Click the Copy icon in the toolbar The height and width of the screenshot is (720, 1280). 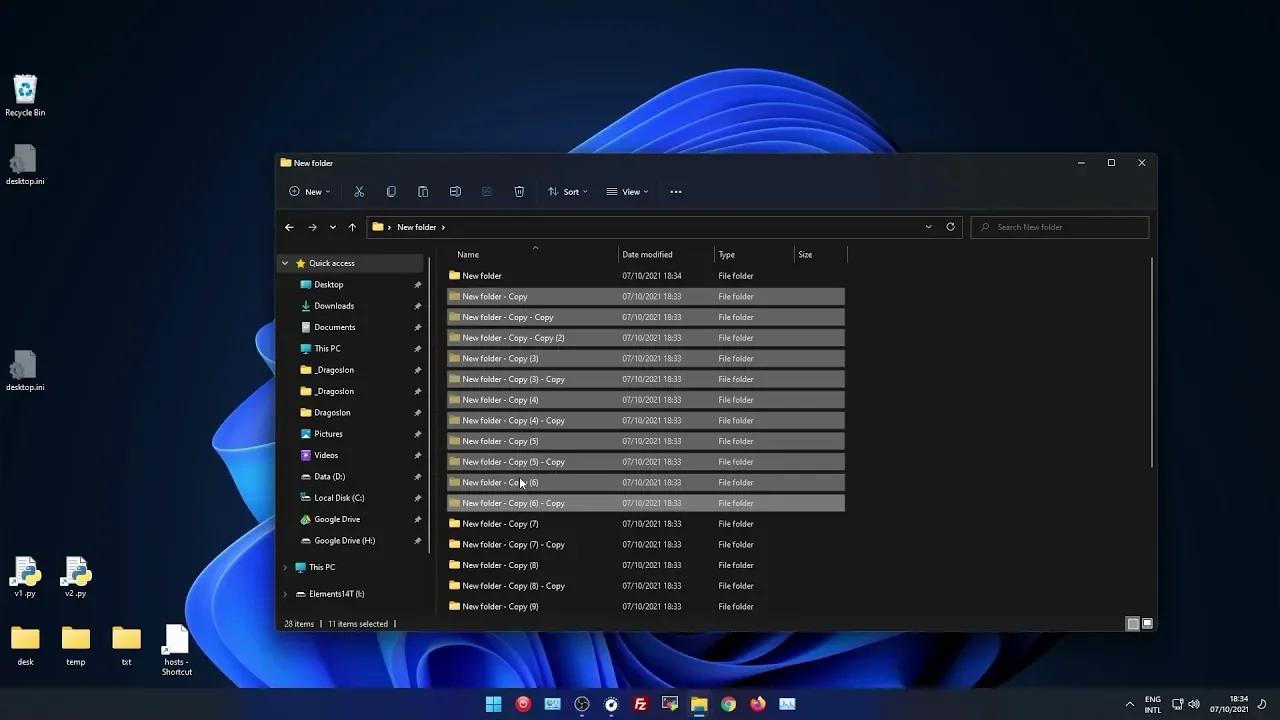pos(391,191)
